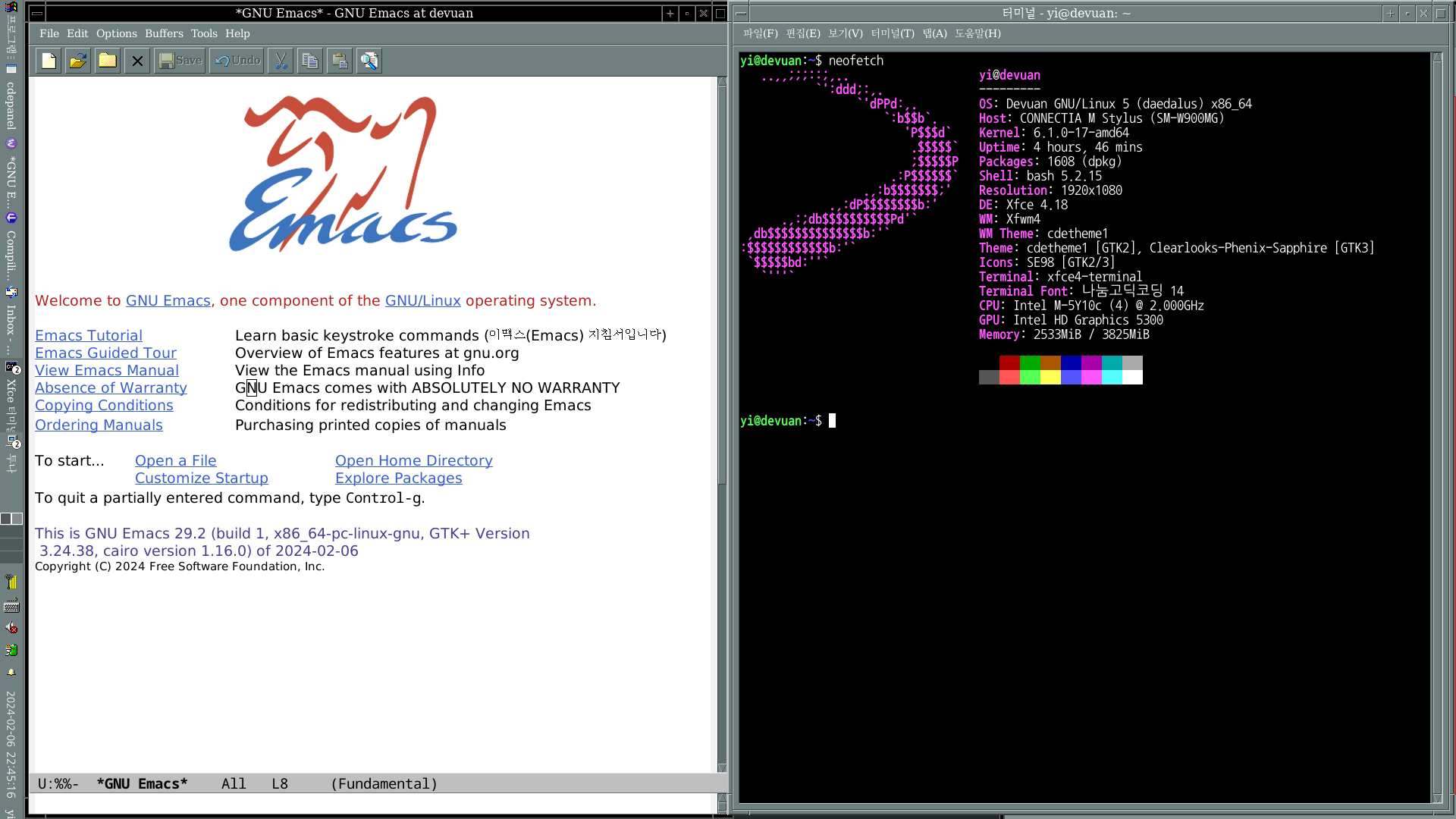The height and width of the screenshot is (819, 1456).
Task: Start a search with the magnifying glass toolbar icon
Action: click(x=369, y=61)
